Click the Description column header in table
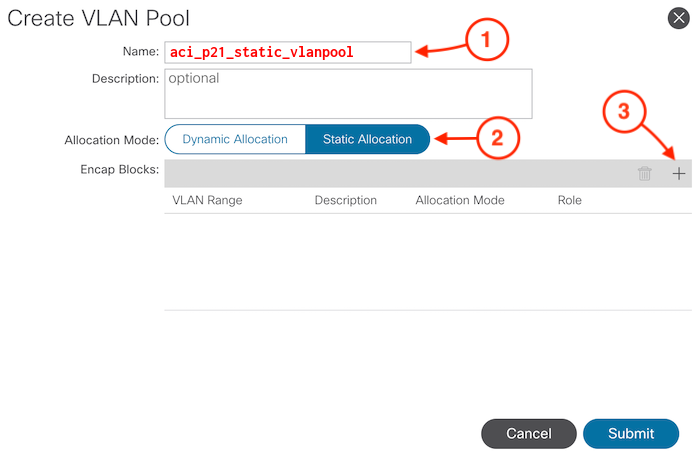Viewport: 700px width, 459px height. [345, 200]
